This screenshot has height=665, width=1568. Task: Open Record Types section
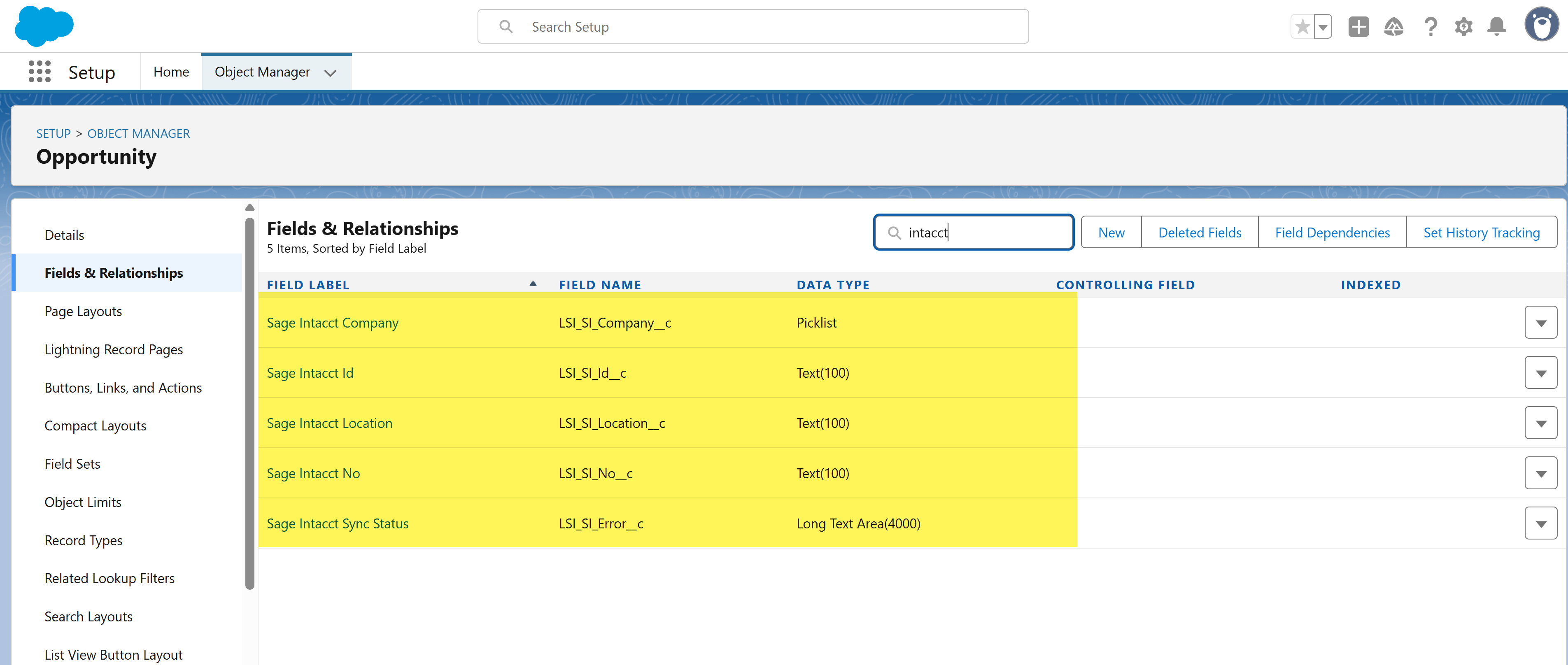(x=84, y=540)
